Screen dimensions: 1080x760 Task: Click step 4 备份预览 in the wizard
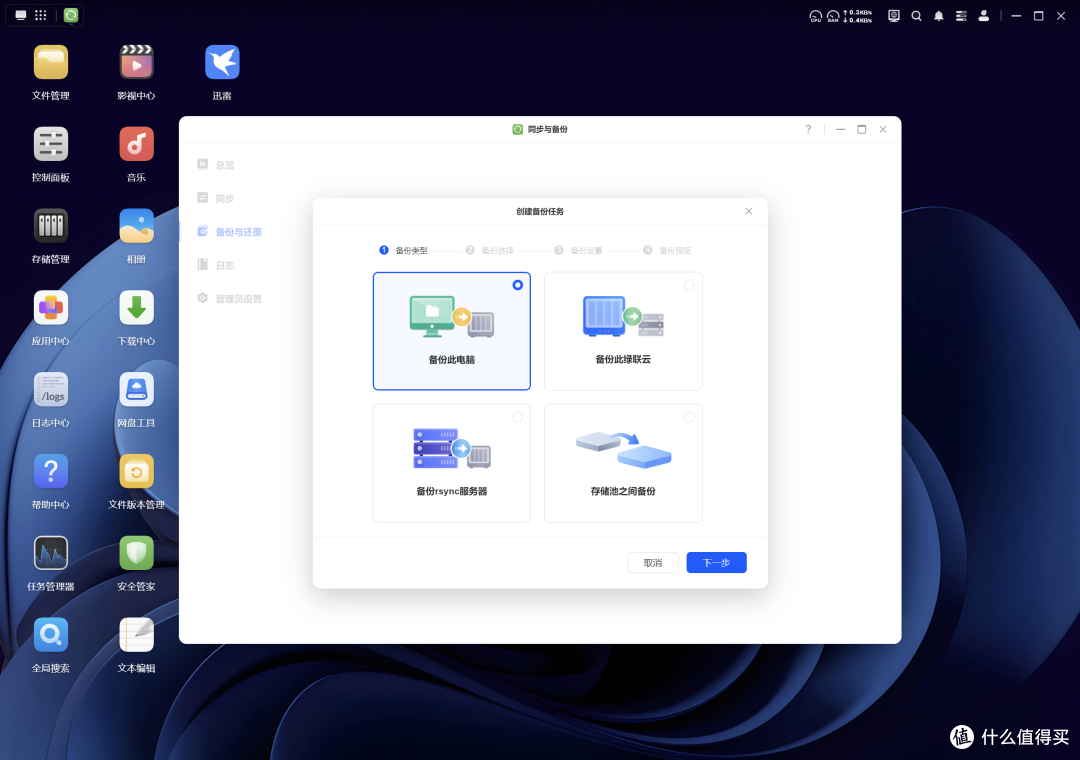[667, 250]
